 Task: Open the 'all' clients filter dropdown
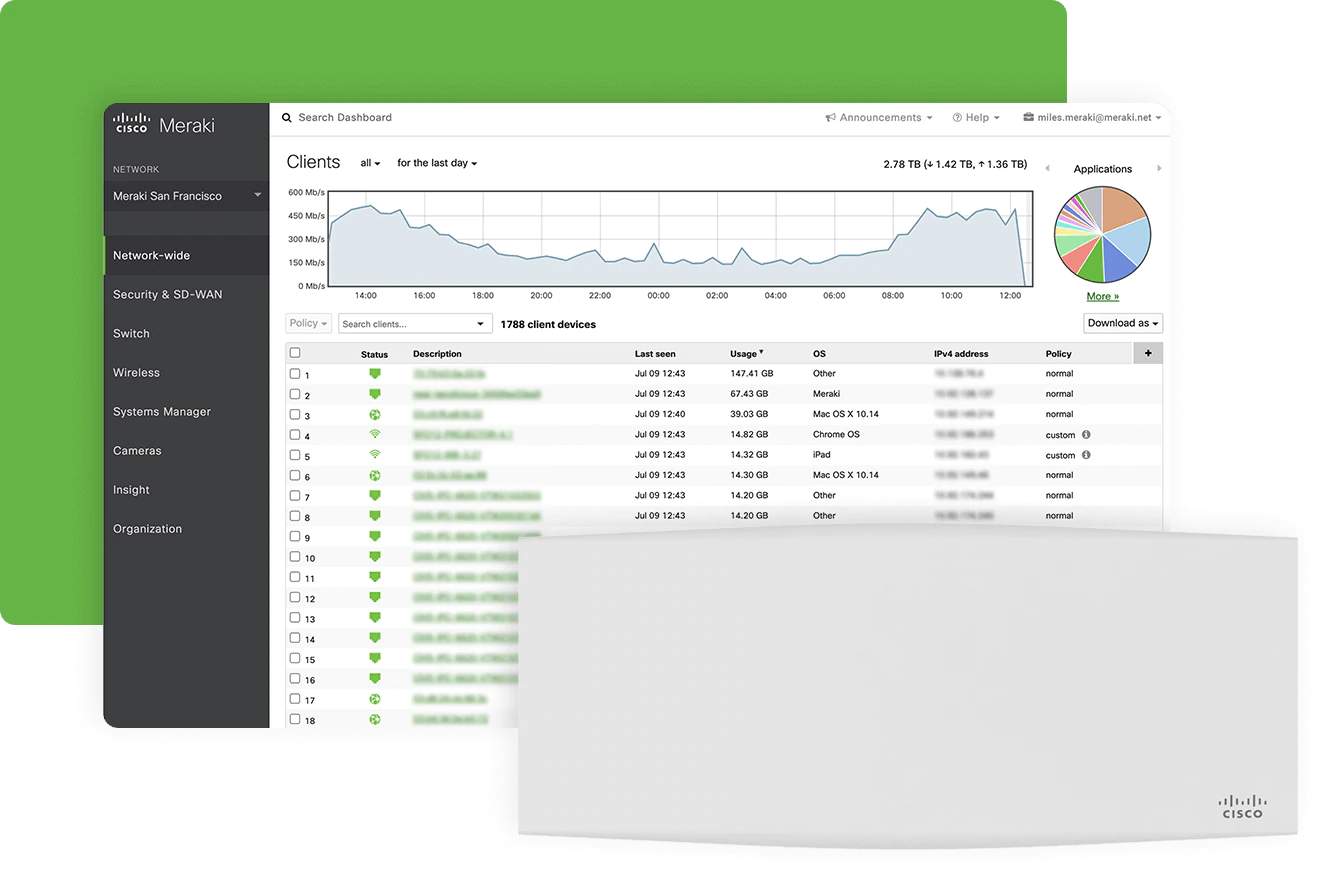point(370,163)
